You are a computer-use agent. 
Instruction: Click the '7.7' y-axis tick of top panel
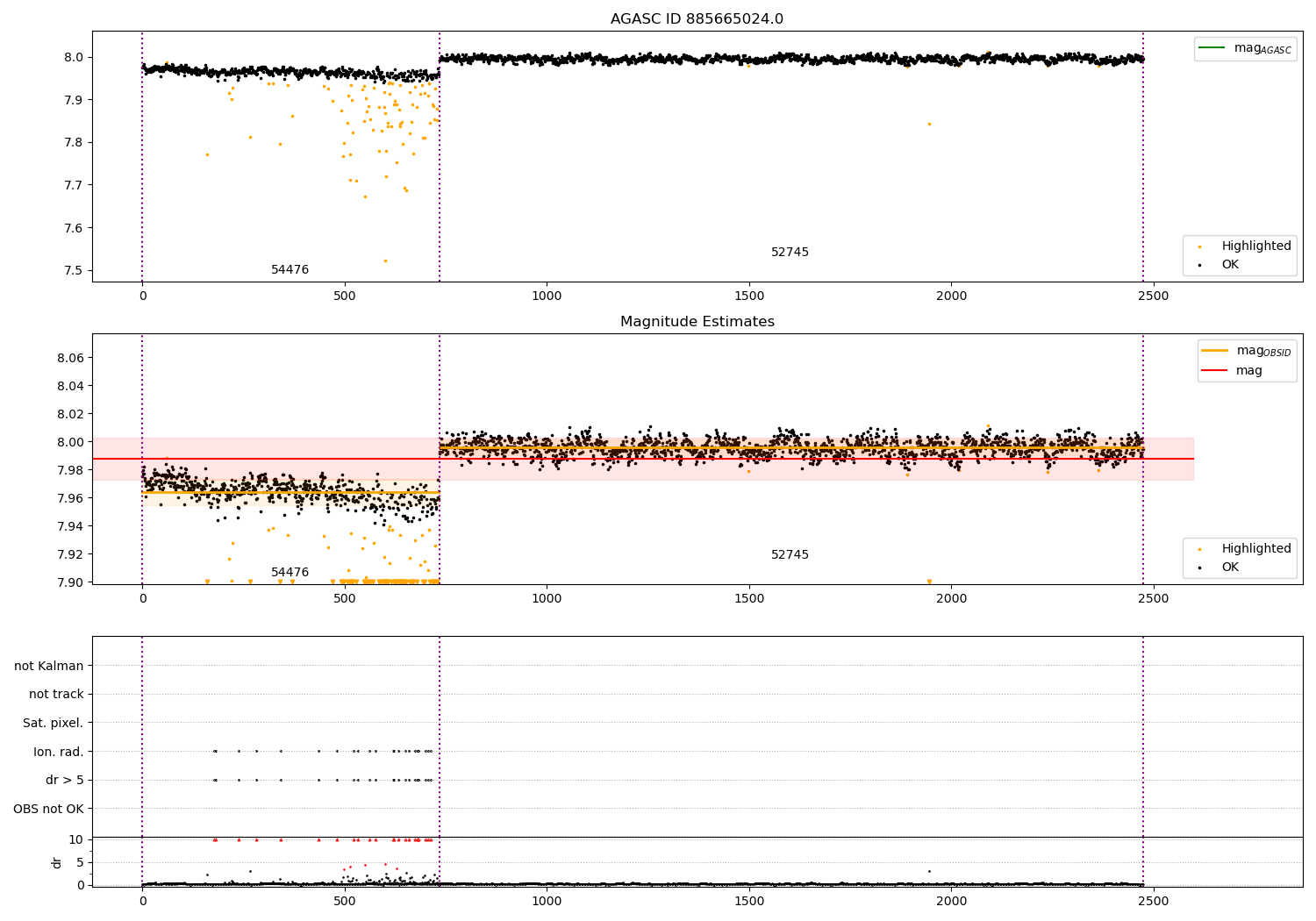(73, 185)
